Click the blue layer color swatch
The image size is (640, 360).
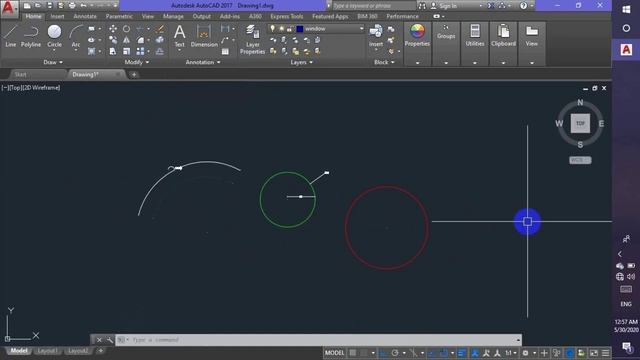[300, 29]
